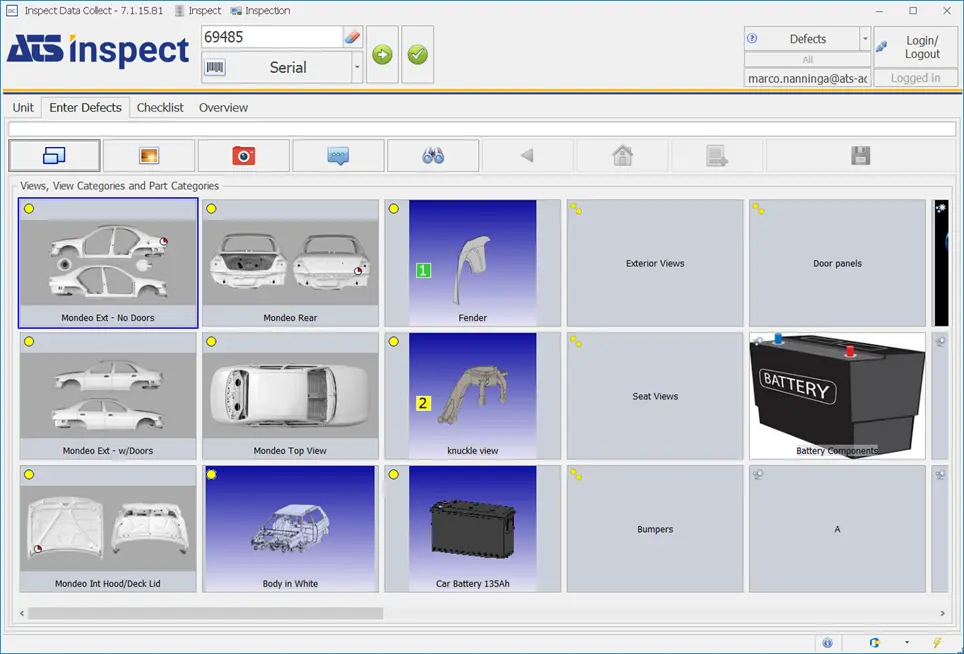Click the blue help icon beside Defects
This screenshot has width=964, height=654.
click(x=752, y=39)
